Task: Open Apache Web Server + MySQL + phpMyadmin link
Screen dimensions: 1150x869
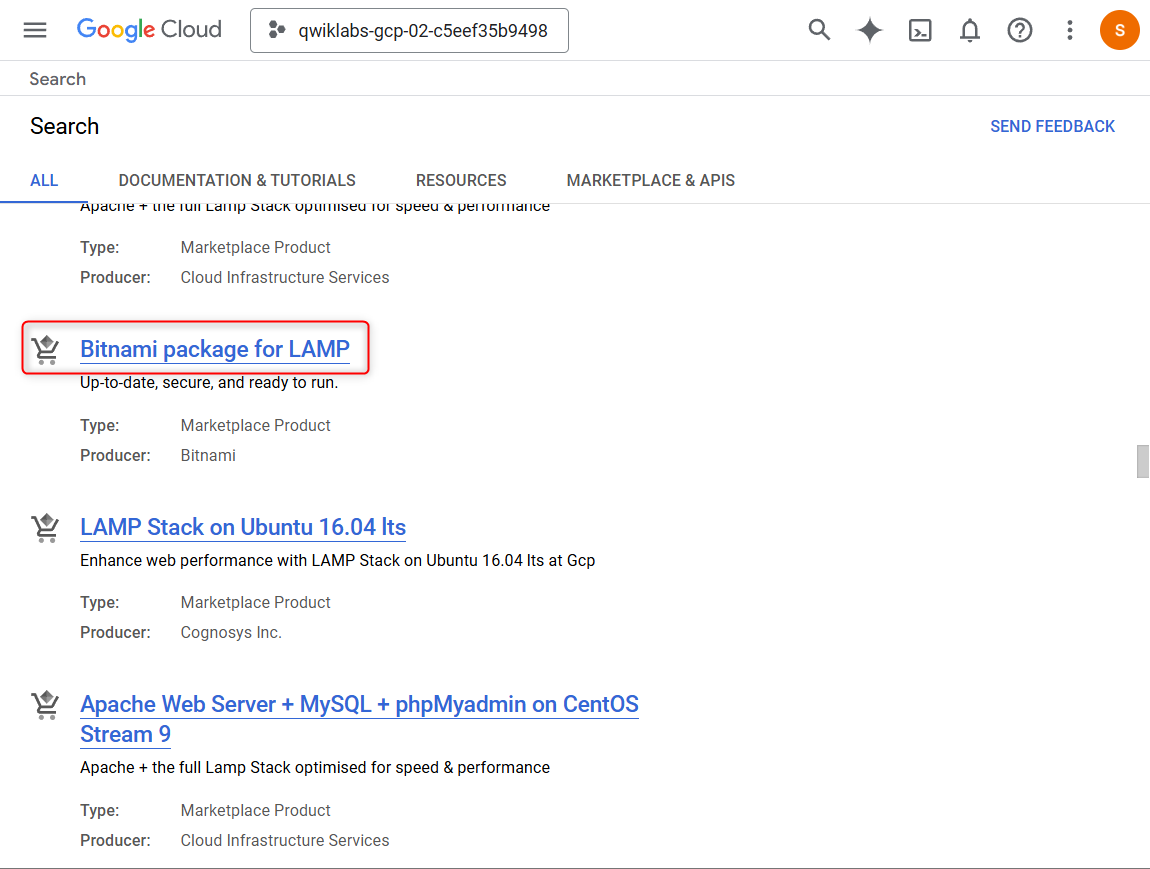Action: click(359, 719)
